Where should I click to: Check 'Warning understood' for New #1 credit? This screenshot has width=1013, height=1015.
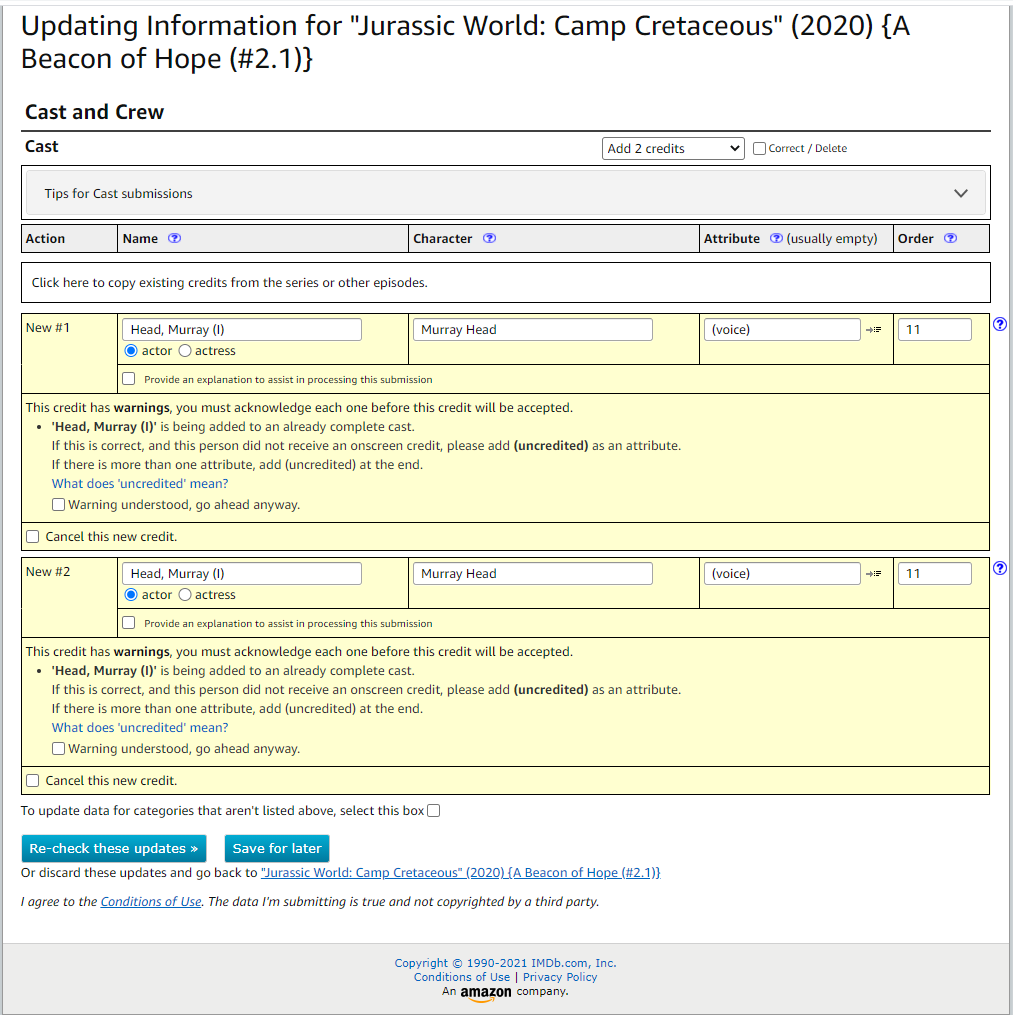(x=59, y=505)
